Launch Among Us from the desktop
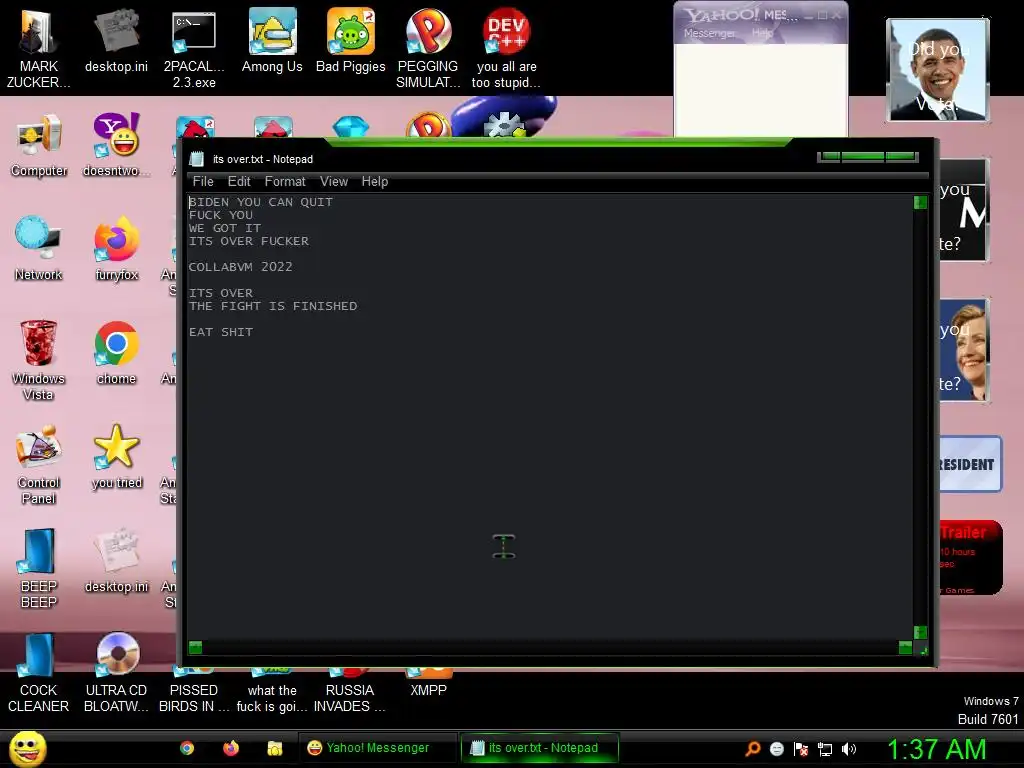The image size is (1024, 768). click(272, 40)
